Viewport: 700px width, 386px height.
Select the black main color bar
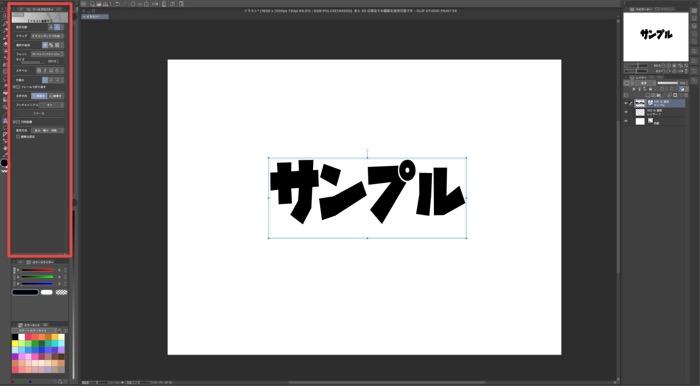[x=25, y=292]
